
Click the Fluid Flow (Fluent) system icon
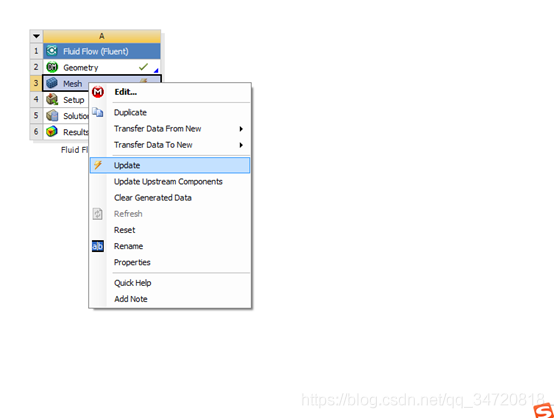pos(52,51)
